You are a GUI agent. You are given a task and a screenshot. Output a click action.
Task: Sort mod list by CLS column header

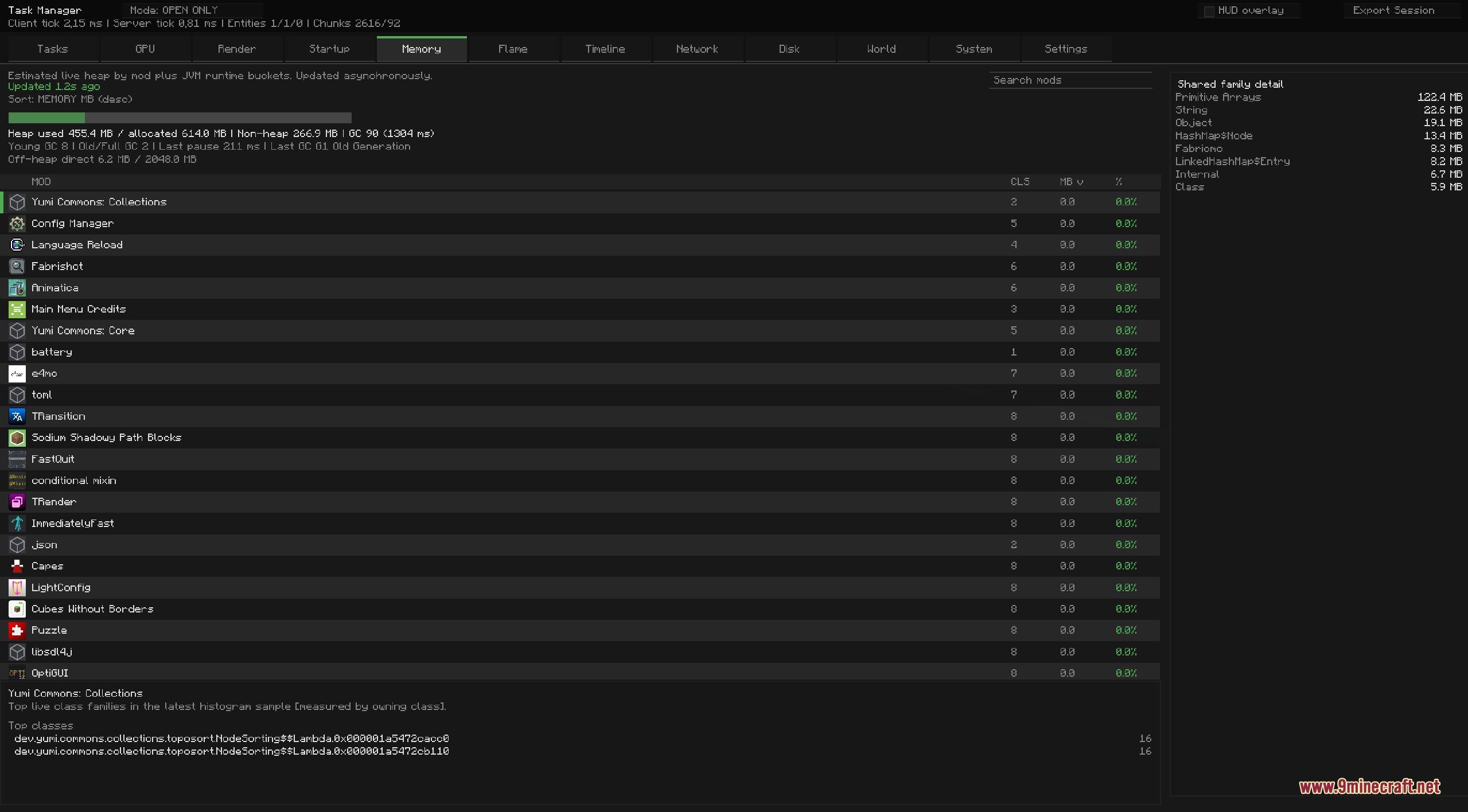point(1019,182)
